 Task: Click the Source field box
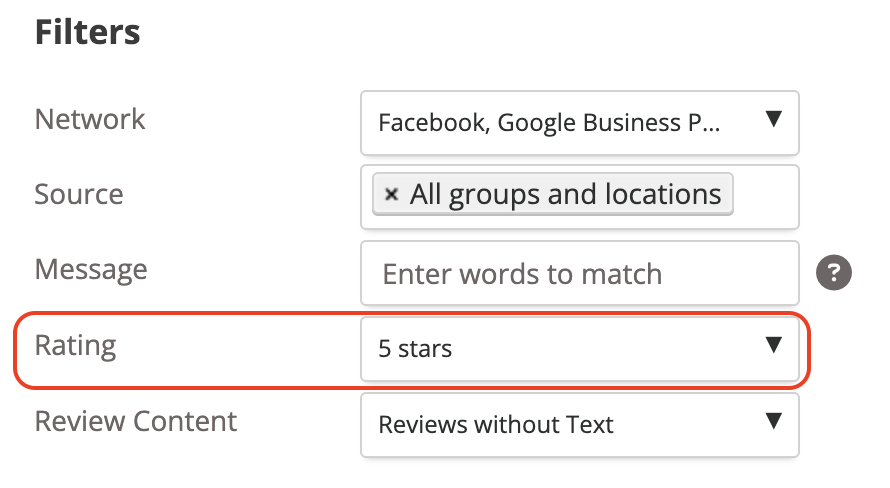point(580,197)
